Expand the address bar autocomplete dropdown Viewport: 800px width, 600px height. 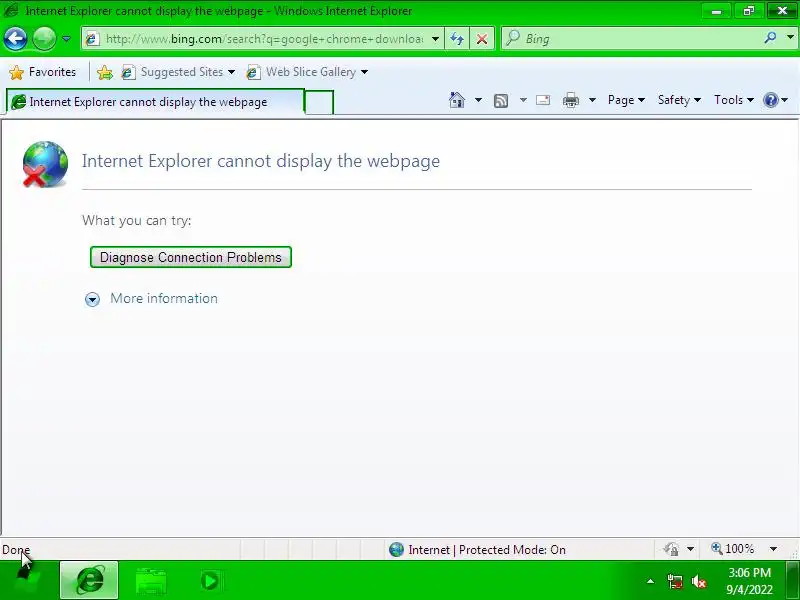tap(435, 39)
